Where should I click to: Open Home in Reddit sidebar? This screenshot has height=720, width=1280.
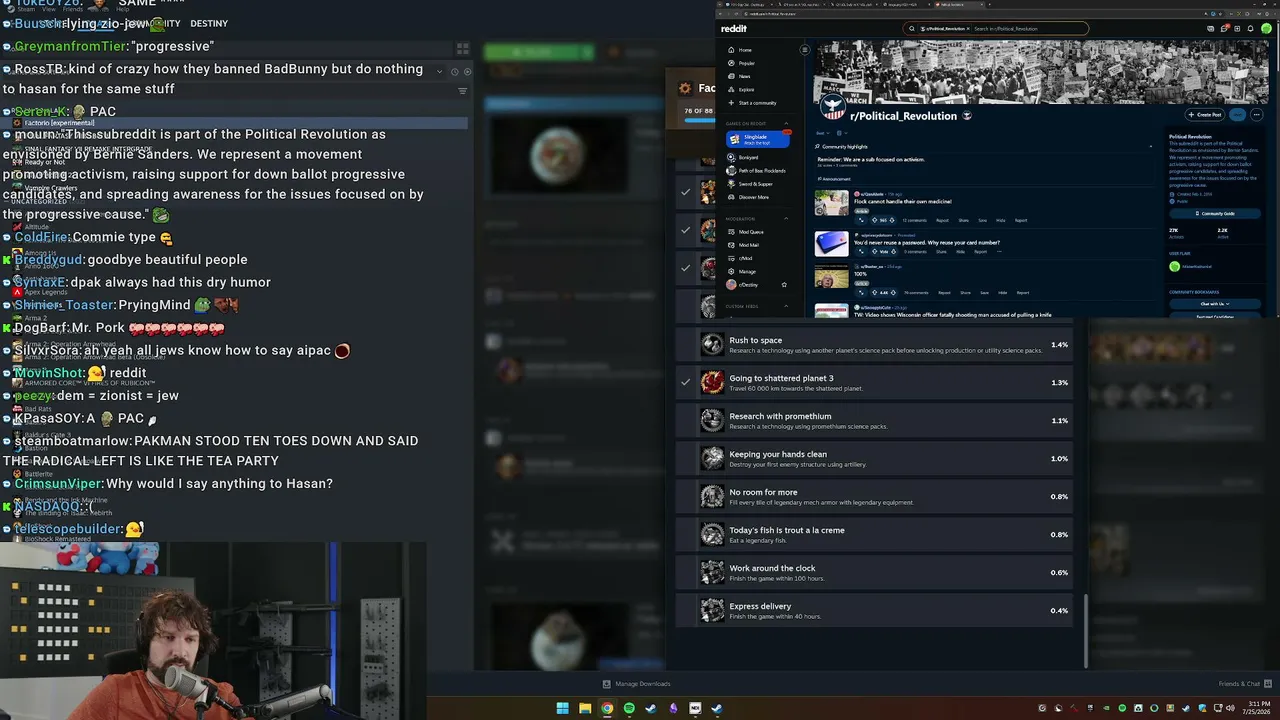point(745,50)
